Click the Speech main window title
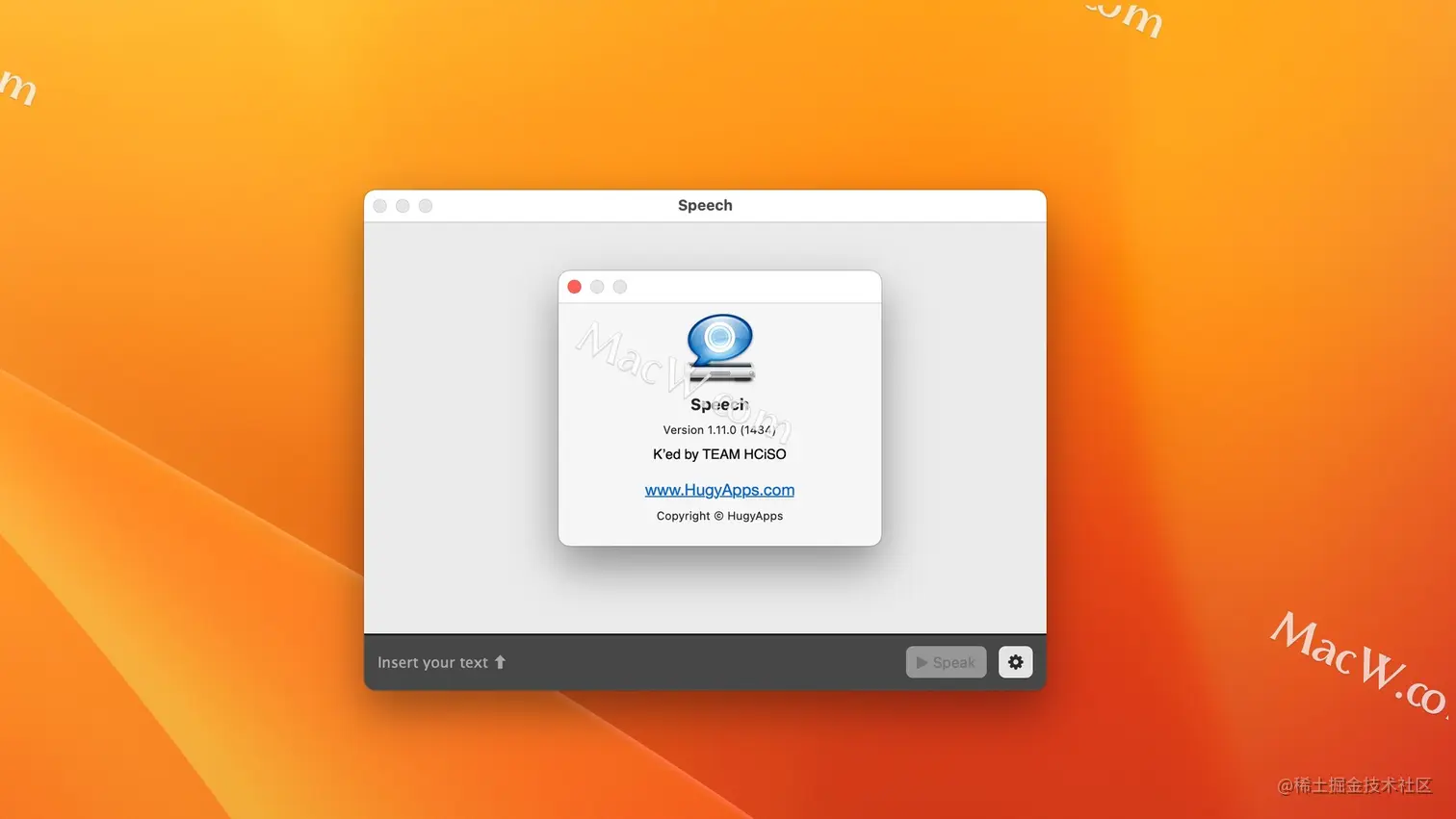This screenshot has width=1456, height=819. pos(705,205)
